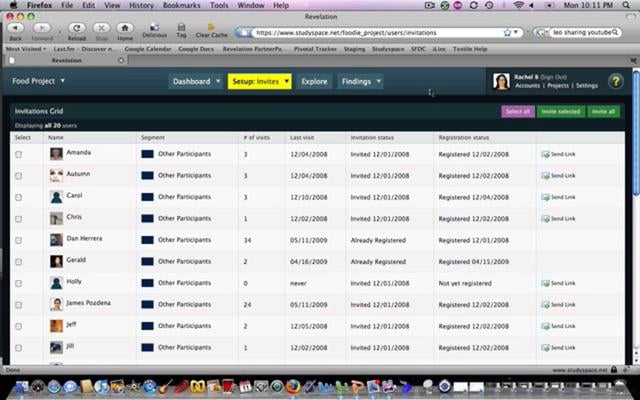Screen dimensions: 640x400
Task: Open the History menu
Action: 141,5
